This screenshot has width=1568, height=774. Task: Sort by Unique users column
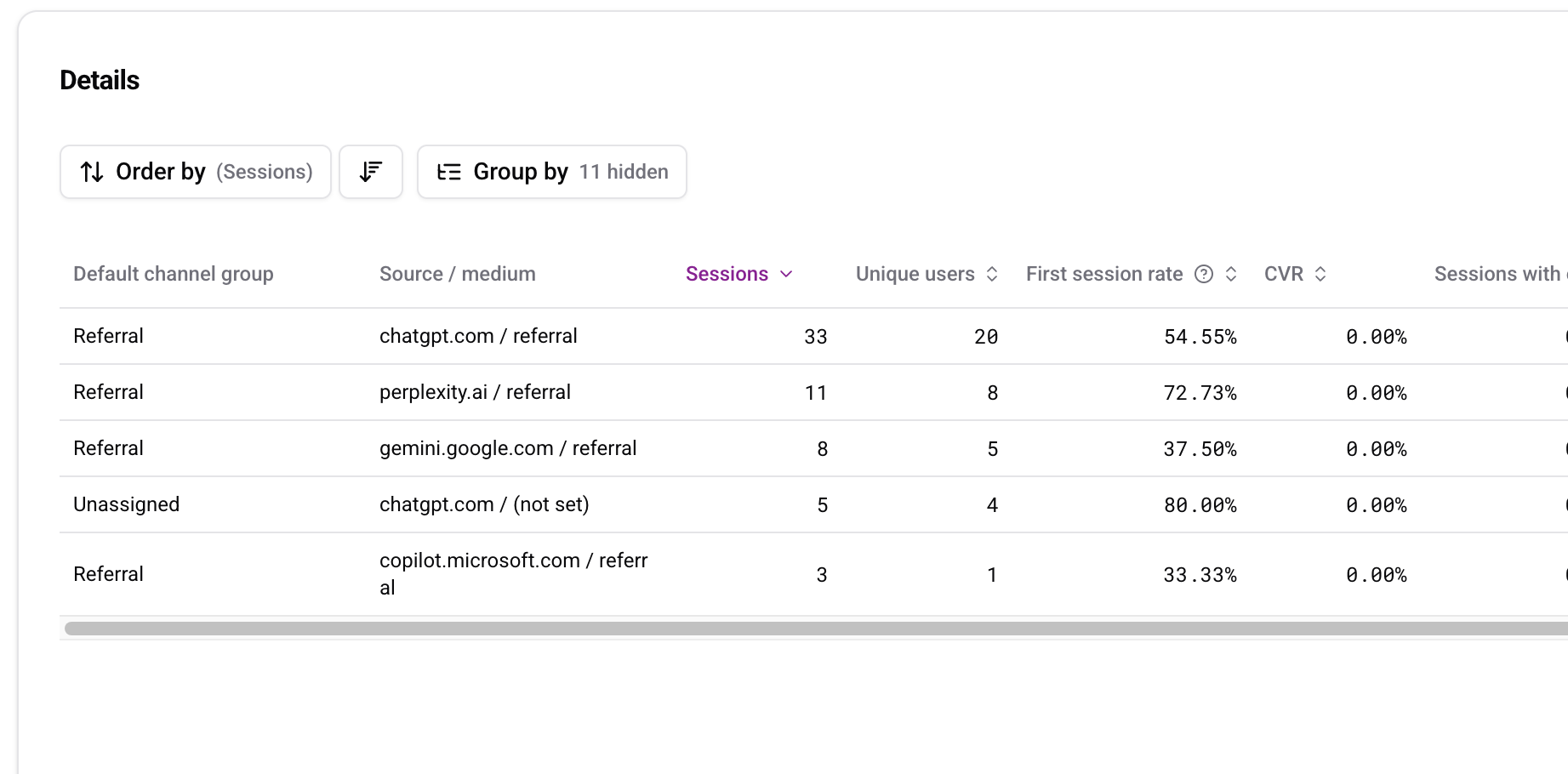point(915,274)
